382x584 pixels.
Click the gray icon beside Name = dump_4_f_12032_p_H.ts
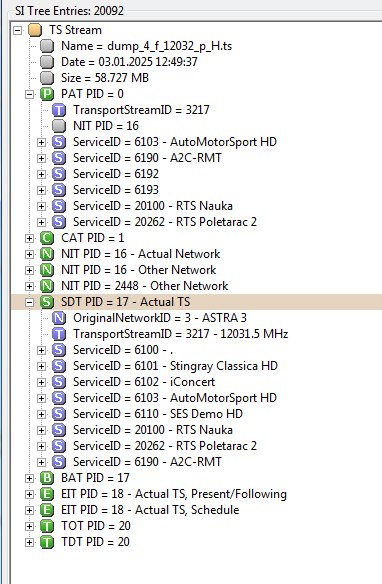pos(47,46)
